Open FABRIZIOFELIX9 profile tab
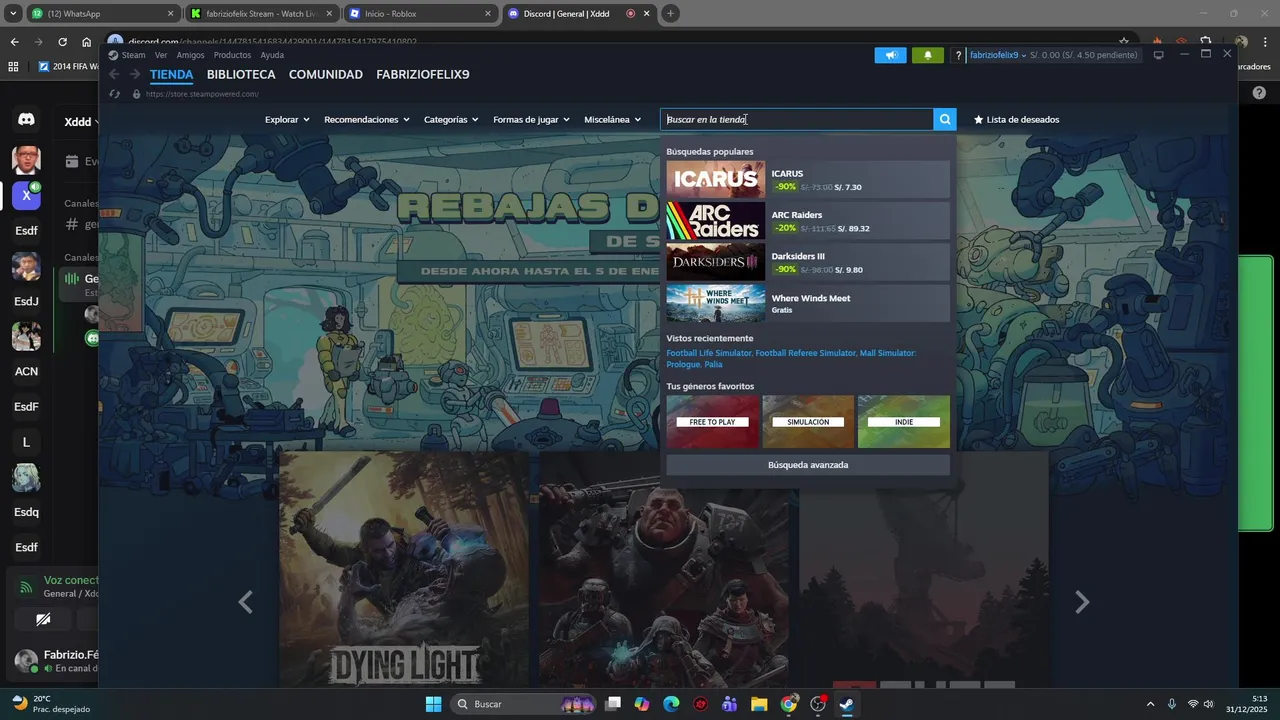This screenshot has width=1280, height=720. pos(423,75)
